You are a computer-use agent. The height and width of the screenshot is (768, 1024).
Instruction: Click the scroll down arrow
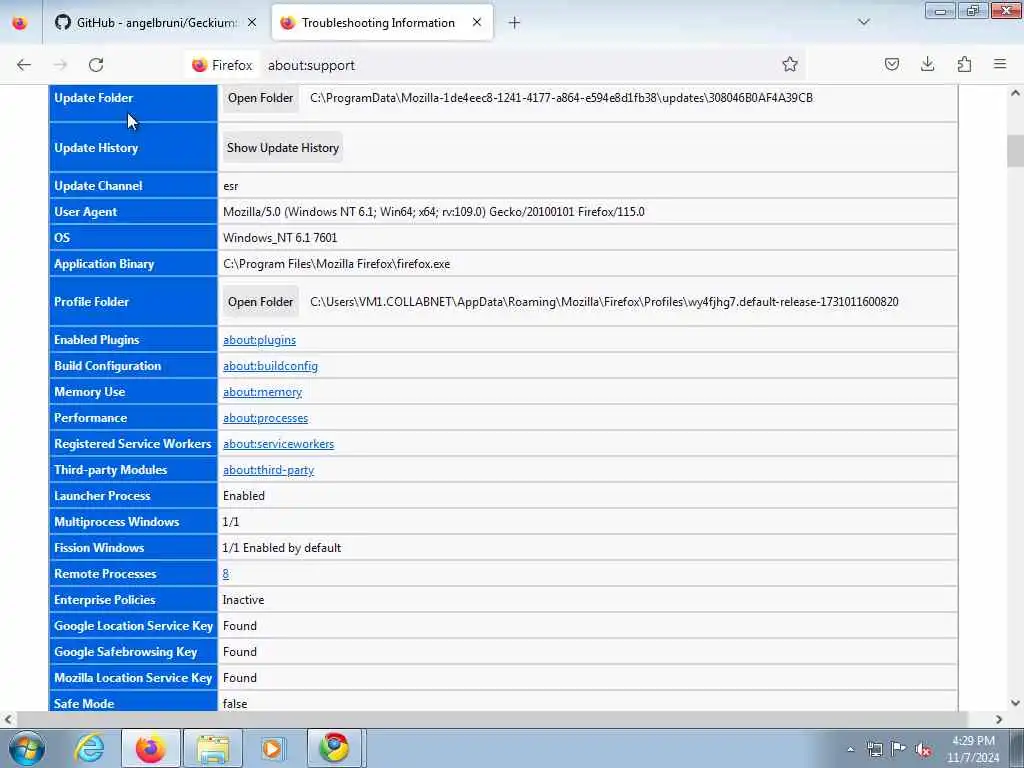point(1015,703)
